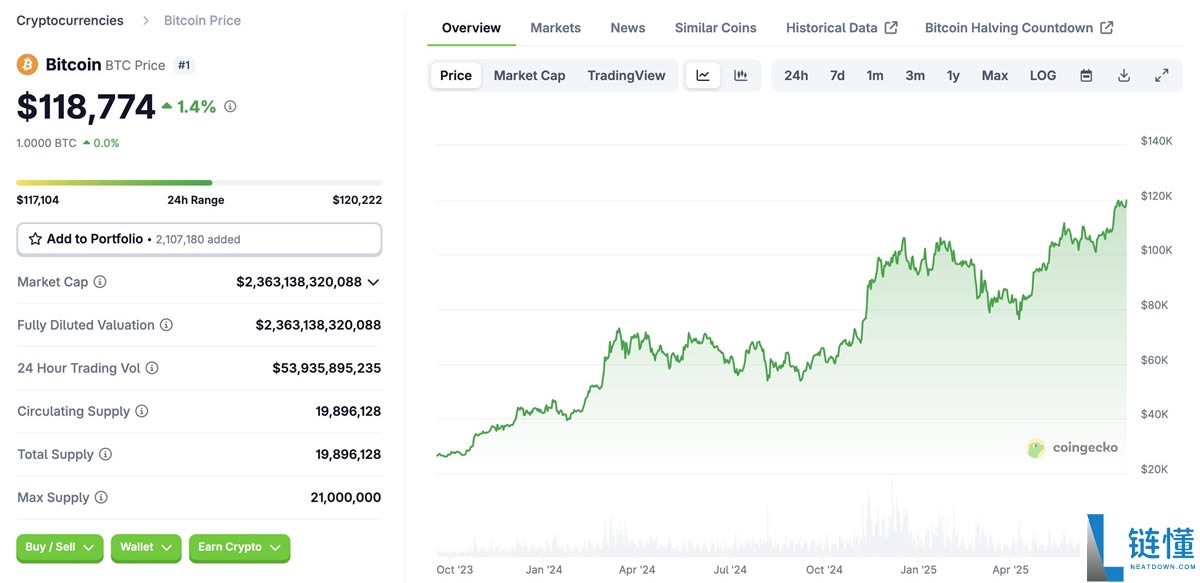
Task: Expand the Market Cap value chevron
Action: pyautogui.click(x=373, y=282)
